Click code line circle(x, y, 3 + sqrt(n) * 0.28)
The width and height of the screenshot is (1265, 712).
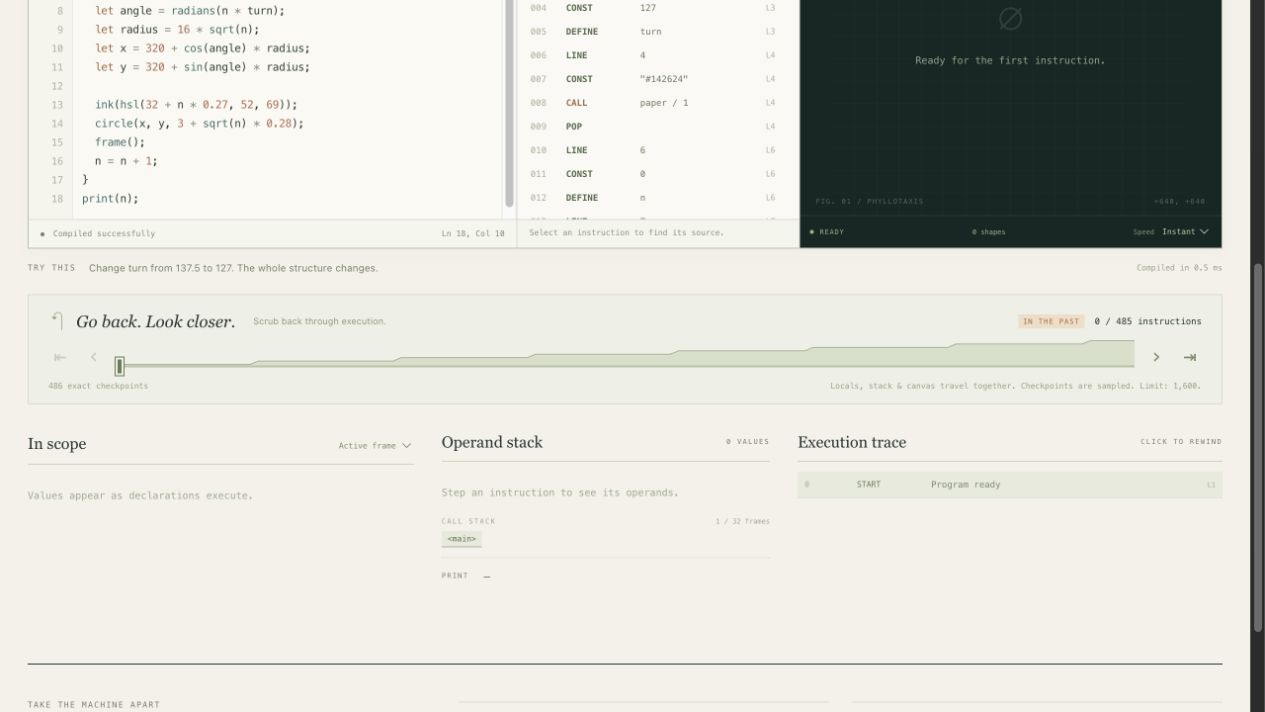(199, 123)
